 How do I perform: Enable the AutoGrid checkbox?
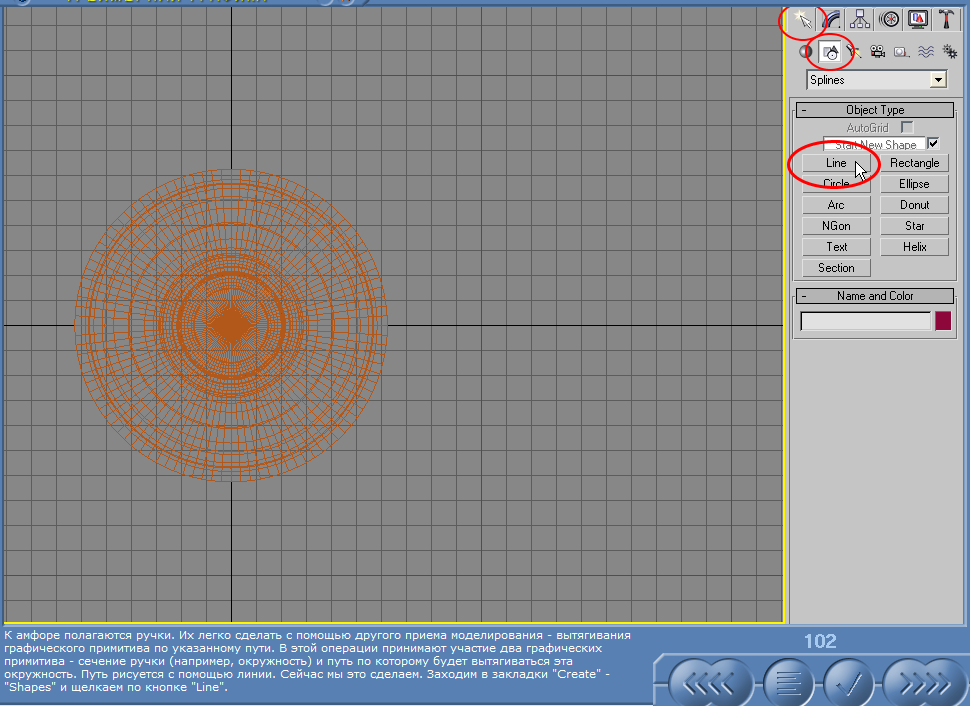(907, 127)
